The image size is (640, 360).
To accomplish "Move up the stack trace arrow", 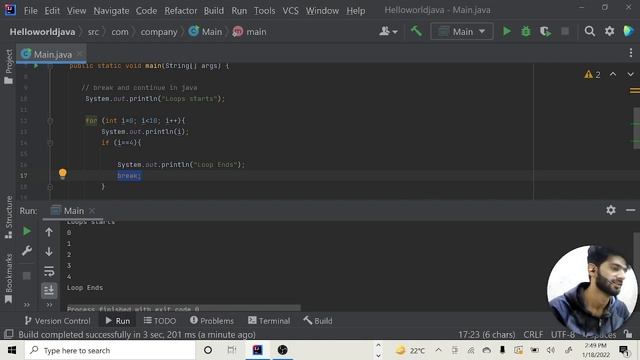I will [x=49, y=232].
